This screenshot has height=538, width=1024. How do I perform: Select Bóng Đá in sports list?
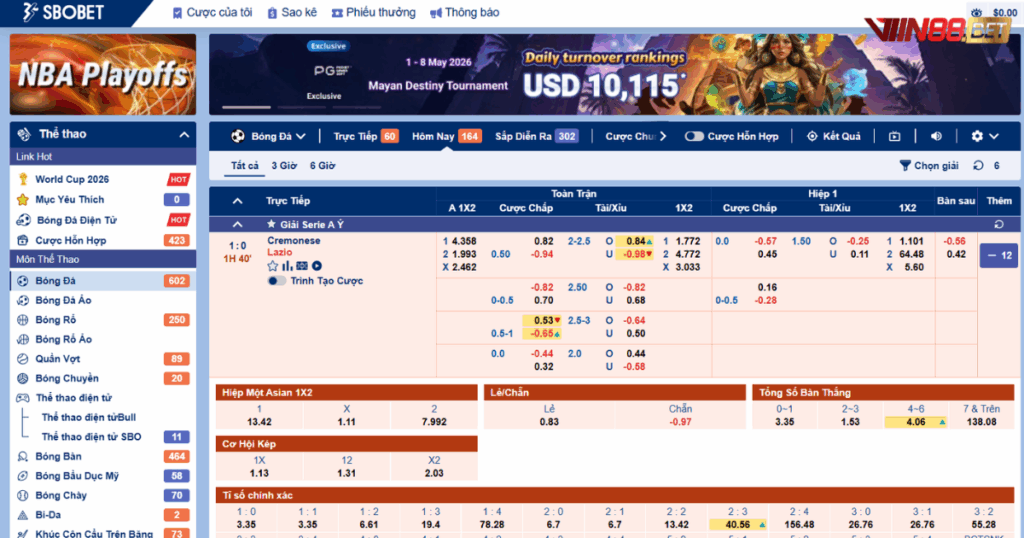point(103,281)
